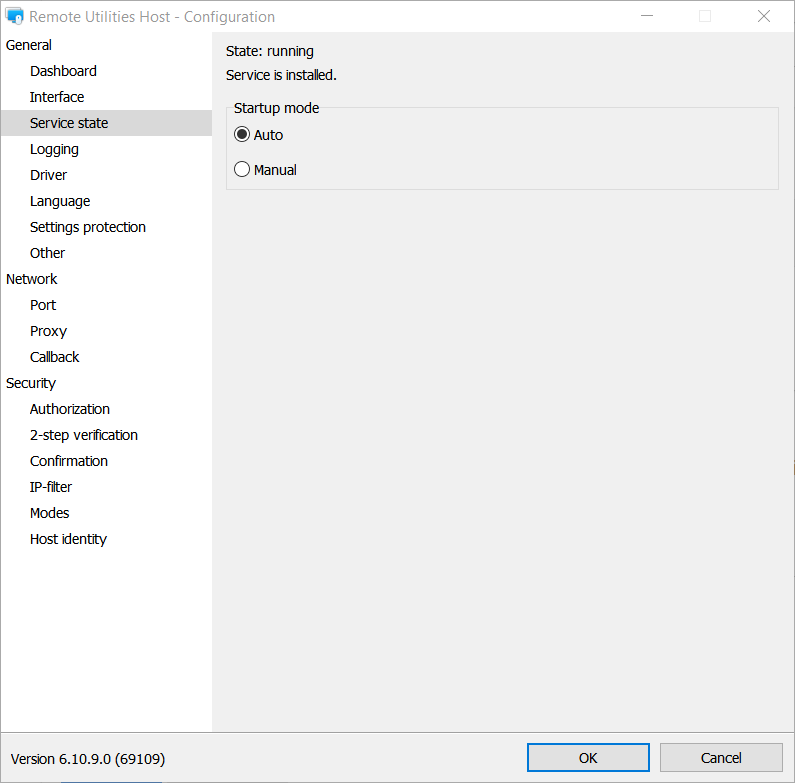Viewport: 795px width, 783px height.
Task: Show Driver settings
Action: pos(48,175)
